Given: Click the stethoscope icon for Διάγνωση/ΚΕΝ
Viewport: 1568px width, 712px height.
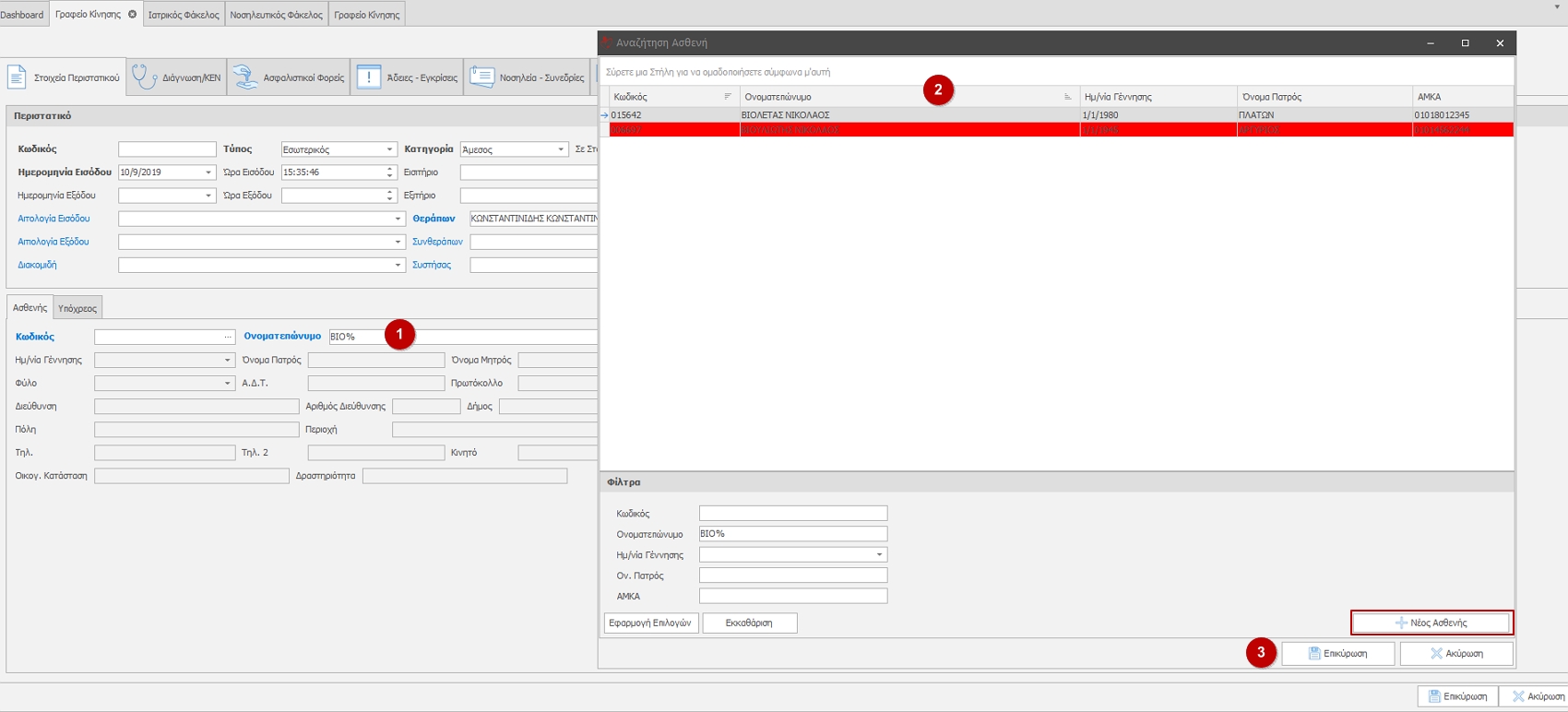Looking at the screenshot, I should (143, 77).
